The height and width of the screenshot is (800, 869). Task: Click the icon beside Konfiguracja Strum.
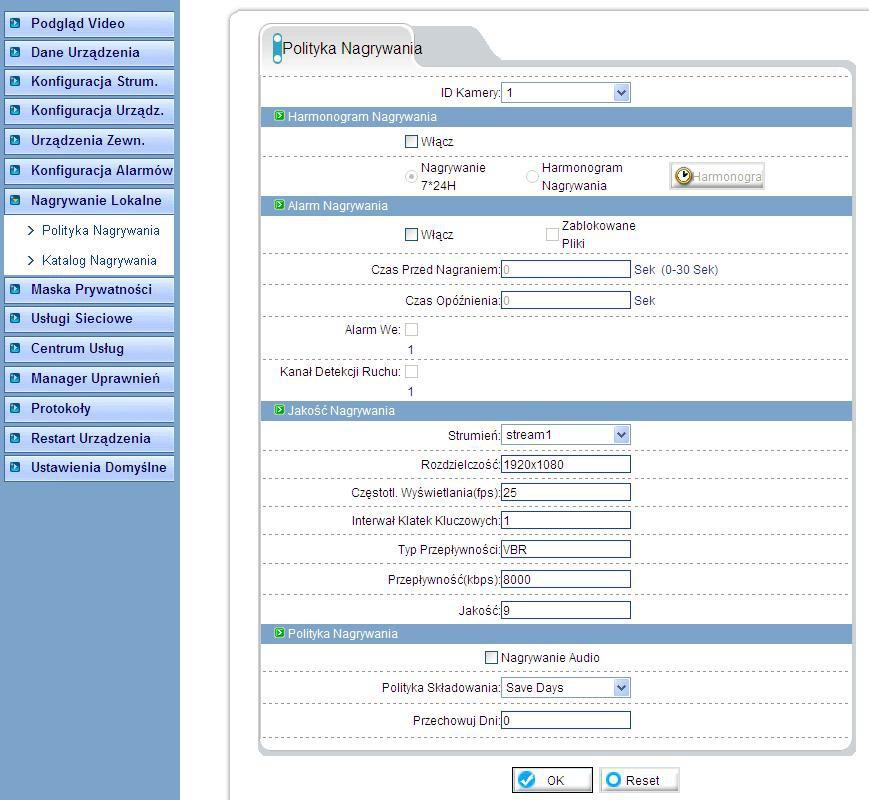pyautogui.click(x=15, y=81)
